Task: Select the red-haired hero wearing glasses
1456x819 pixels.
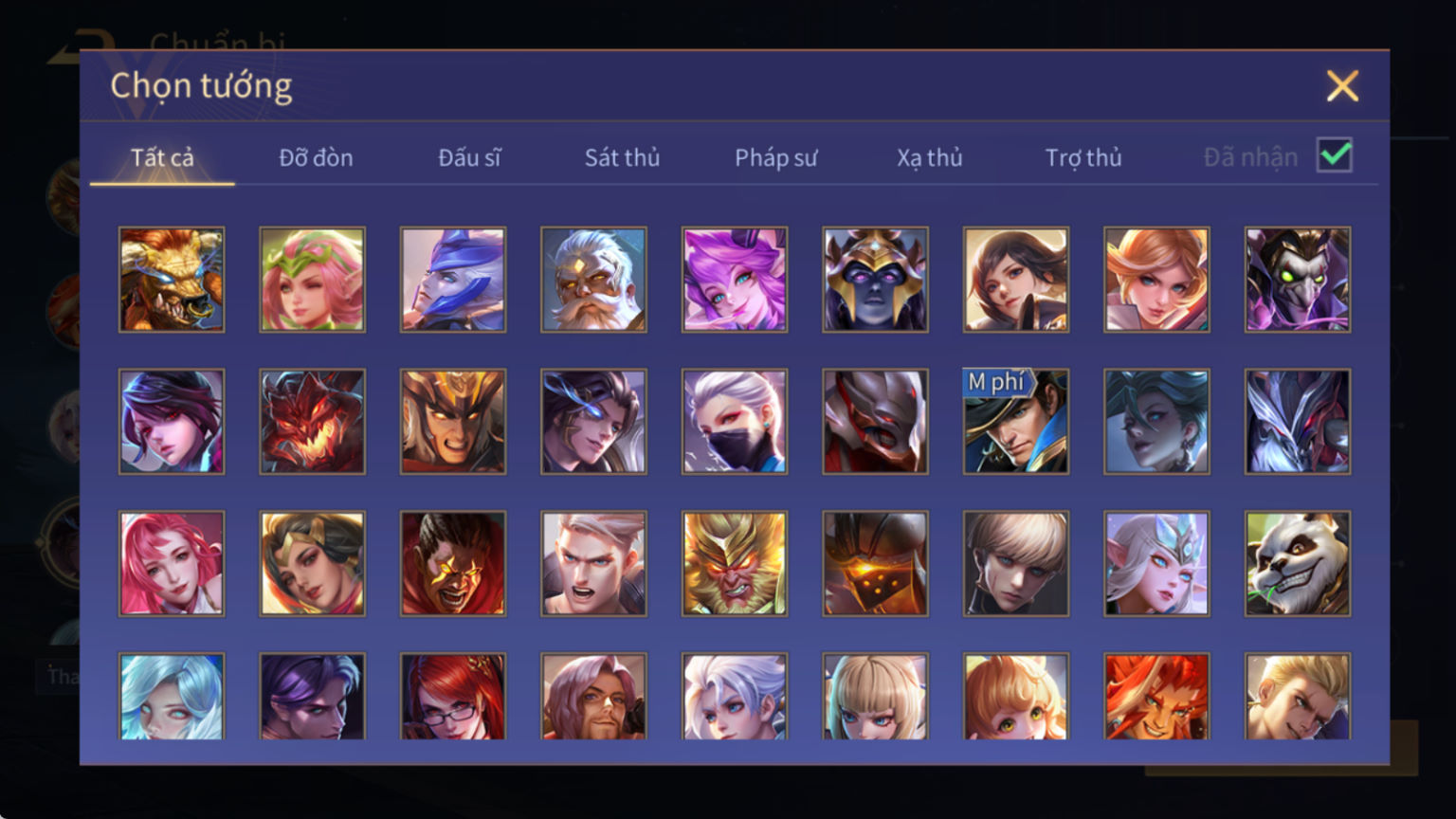Action: click(453, 697)
